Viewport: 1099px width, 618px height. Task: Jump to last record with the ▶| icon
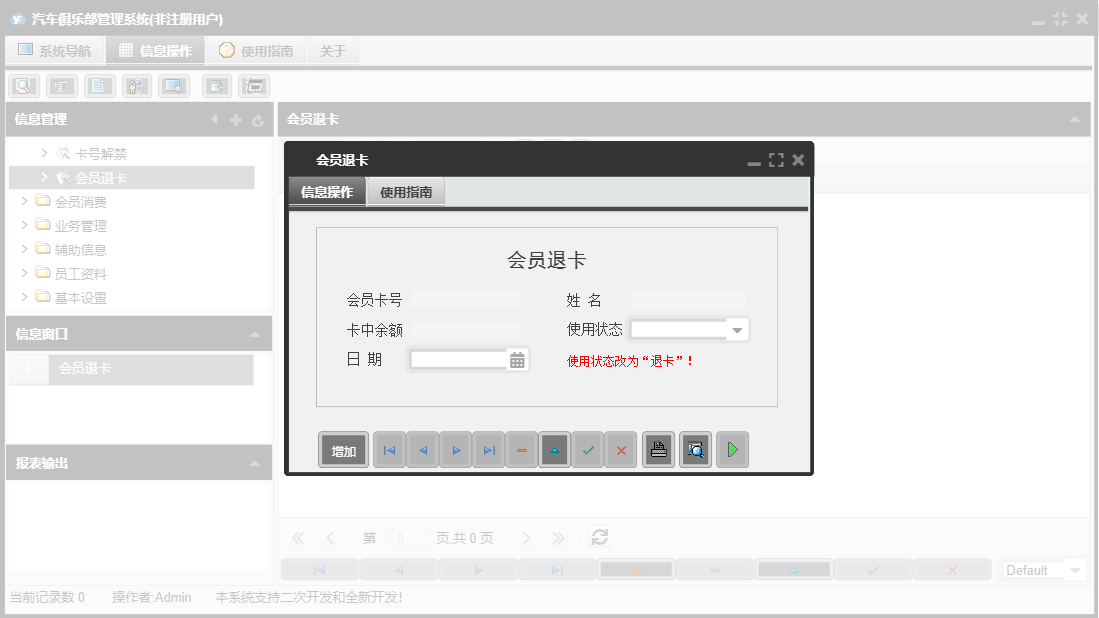pos(488,449)
